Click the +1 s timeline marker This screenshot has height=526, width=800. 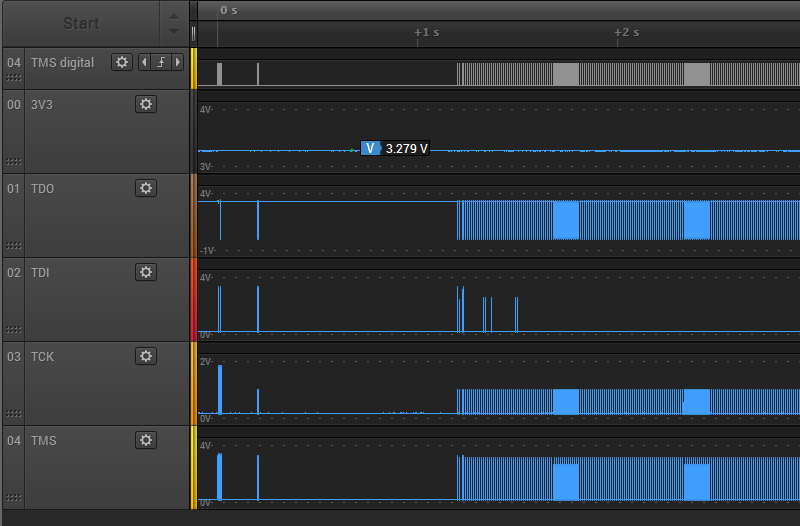(x=427, y=33)
